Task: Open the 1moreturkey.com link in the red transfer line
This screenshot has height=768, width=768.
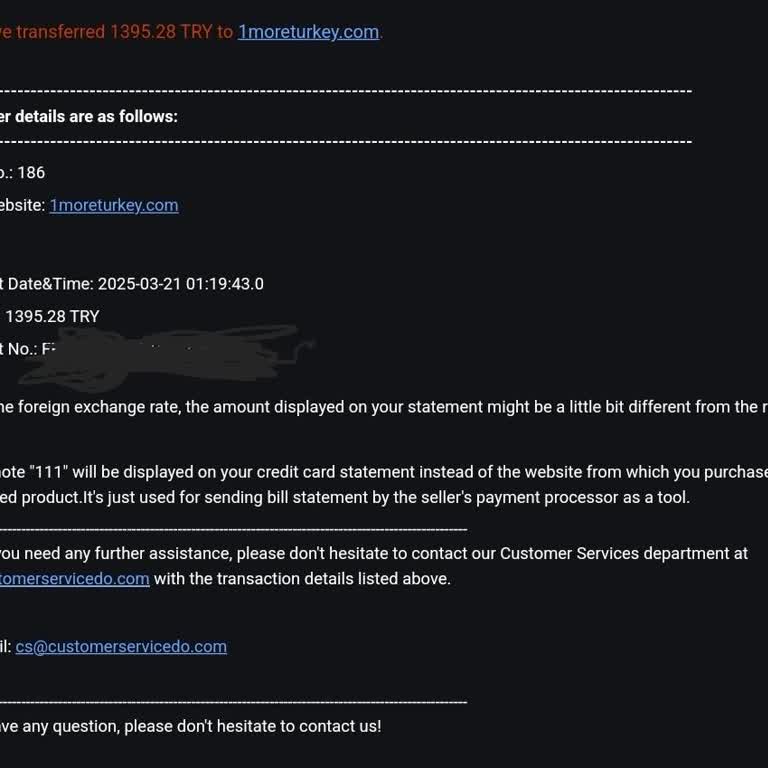Action: [308, 32]
